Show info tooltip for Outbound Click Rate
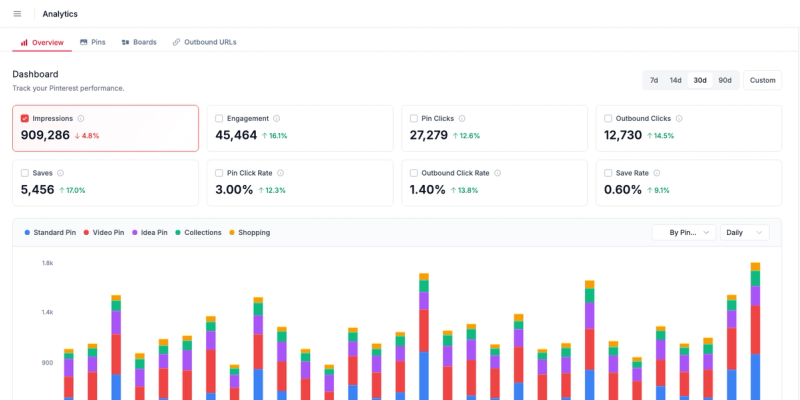 pyautogui.click(x=497, y=173)
